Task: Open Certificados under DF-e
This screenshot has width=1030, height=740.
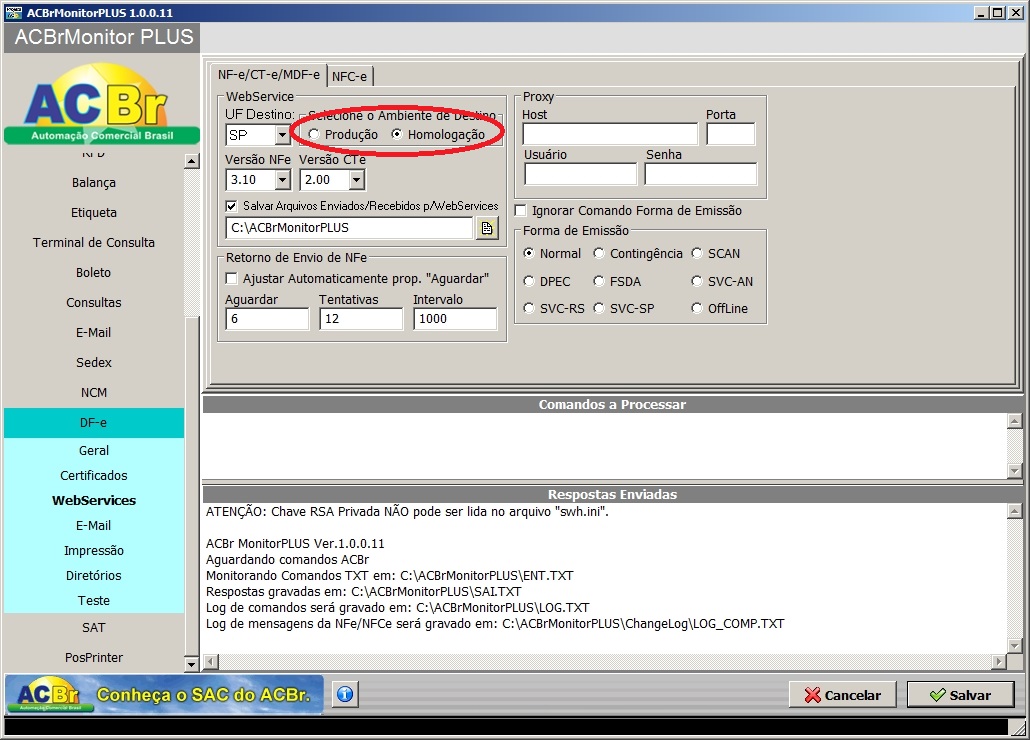Action: [94, 475]
